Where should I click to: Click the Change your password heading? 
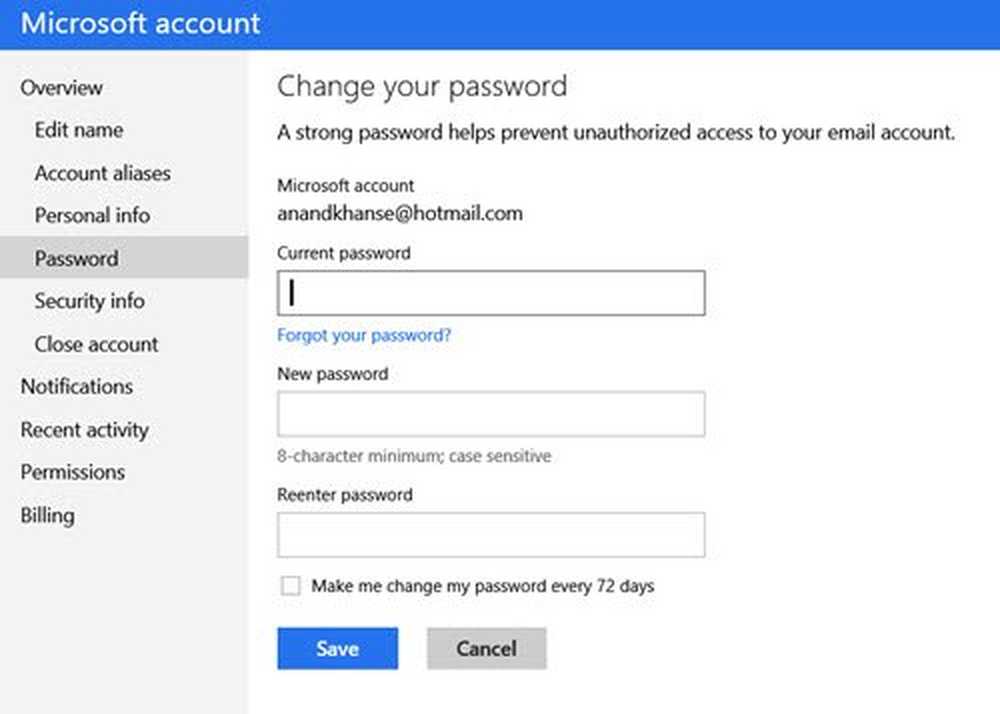(422, 86)
